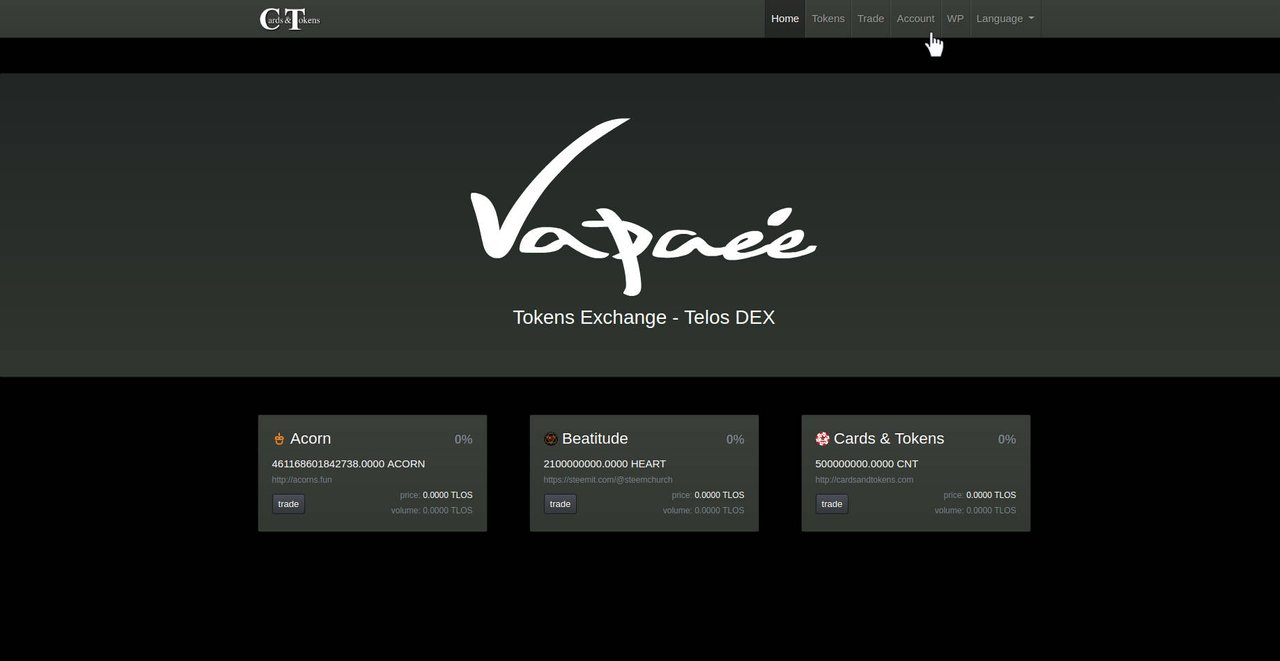Click the 2100000000.0000 HEART supply

(x=605, y=464)
